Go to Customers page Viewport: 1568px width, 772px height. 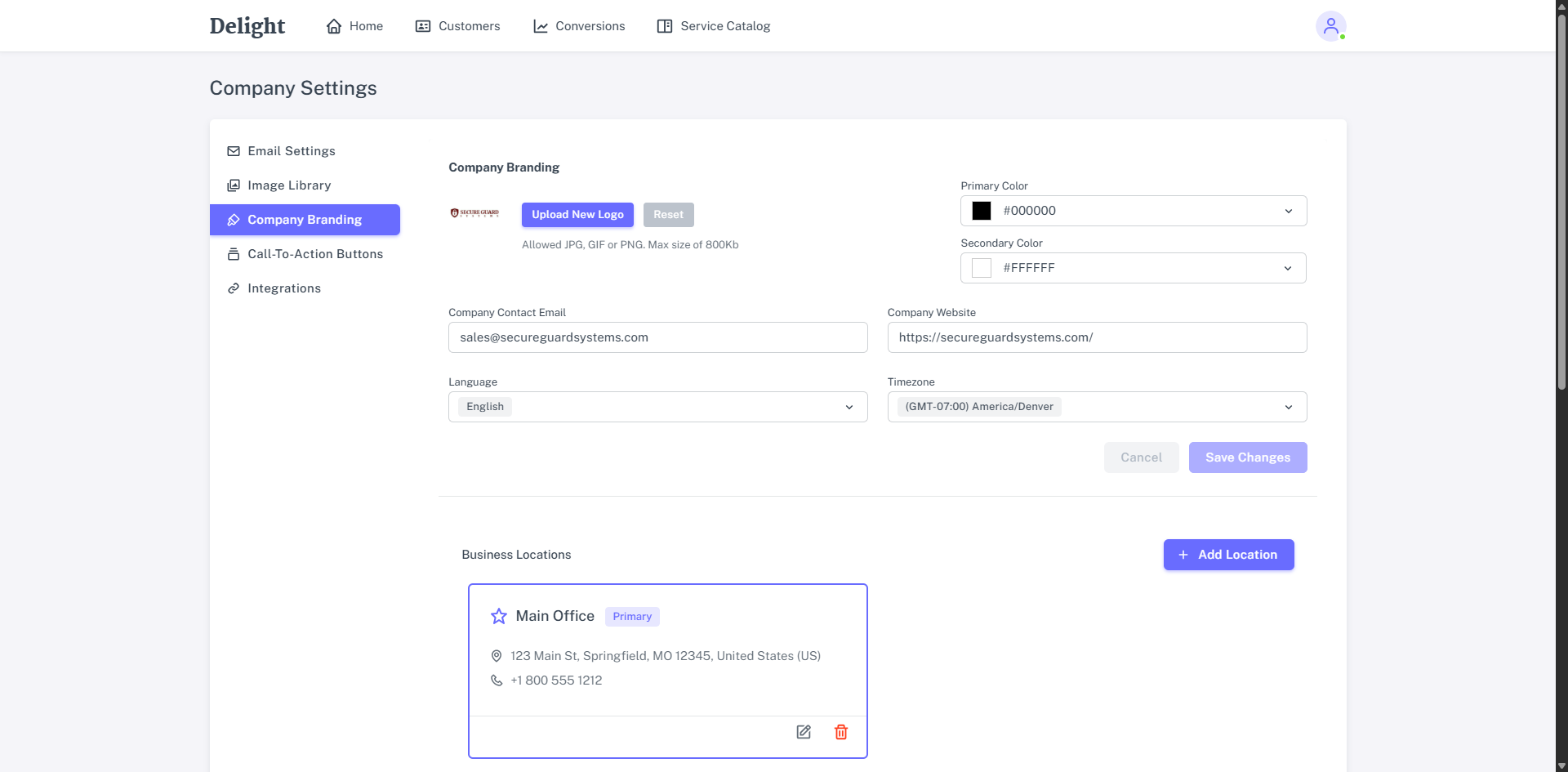pyautogui.click(x=457, y=26)
